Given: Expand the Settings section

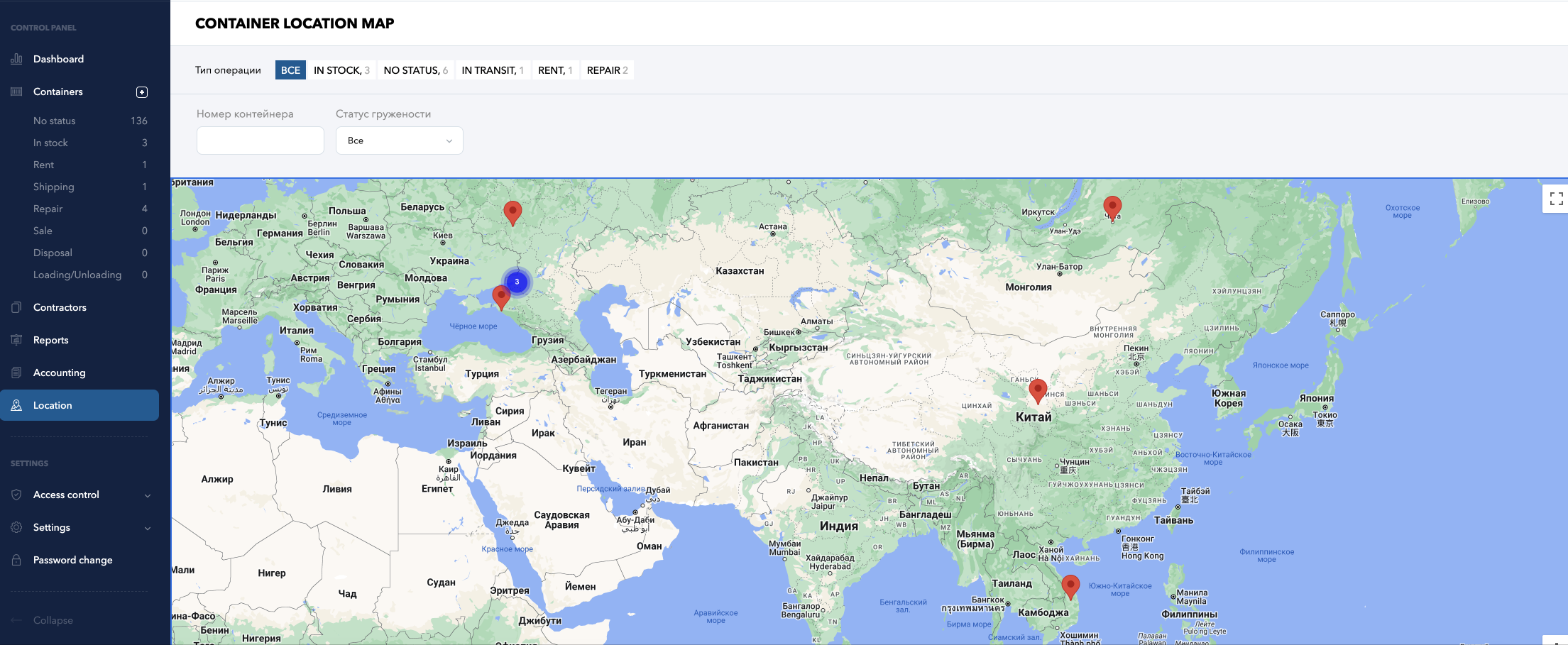Looking at the screenshot, I should 80,527.
